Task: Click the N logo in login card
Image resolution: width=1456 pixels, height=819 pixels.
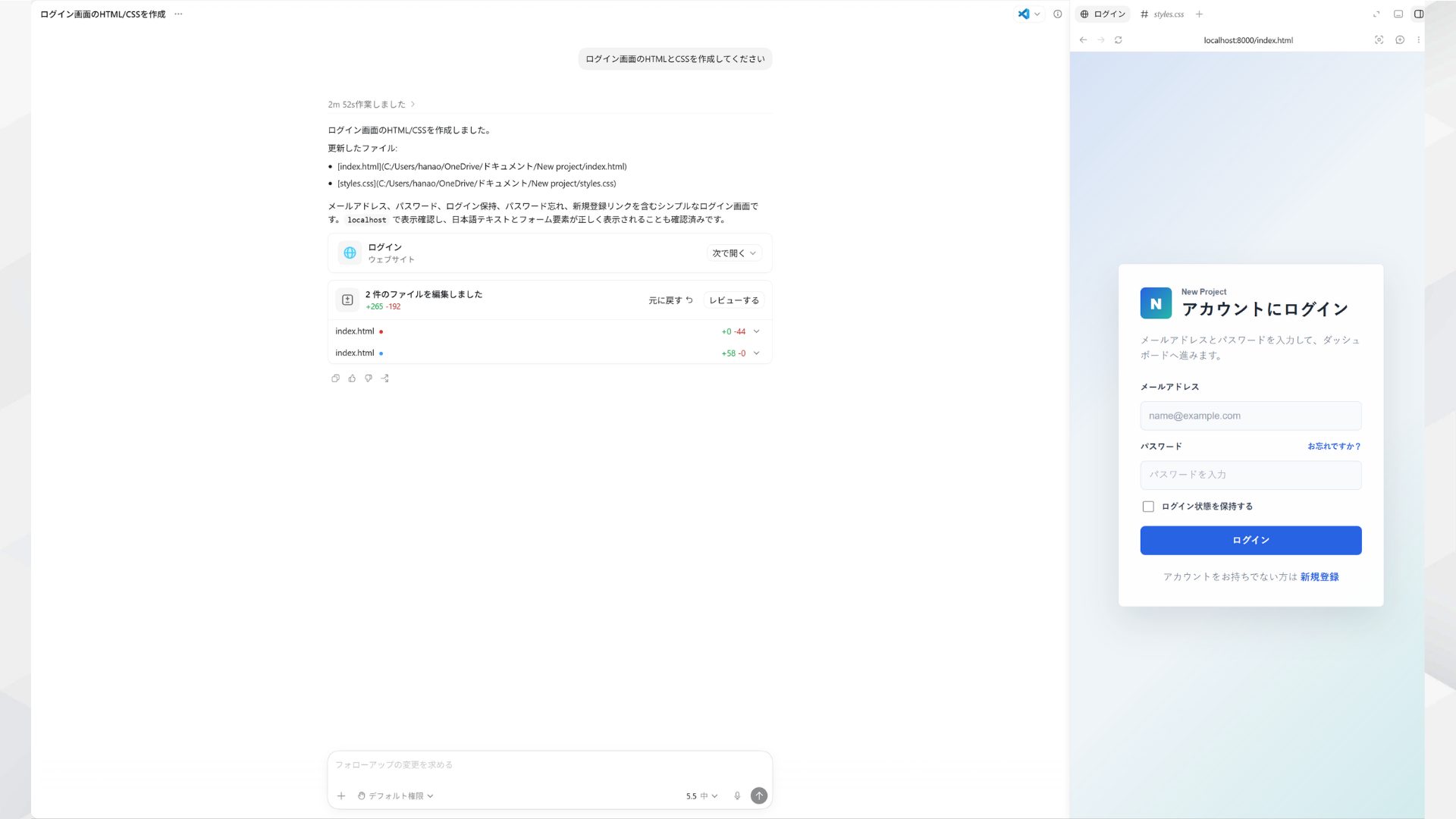Action: coord(1156,303)
